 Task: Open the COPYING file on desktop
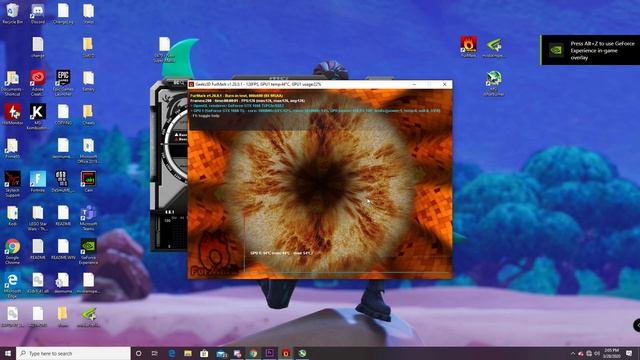coord(63,114)
